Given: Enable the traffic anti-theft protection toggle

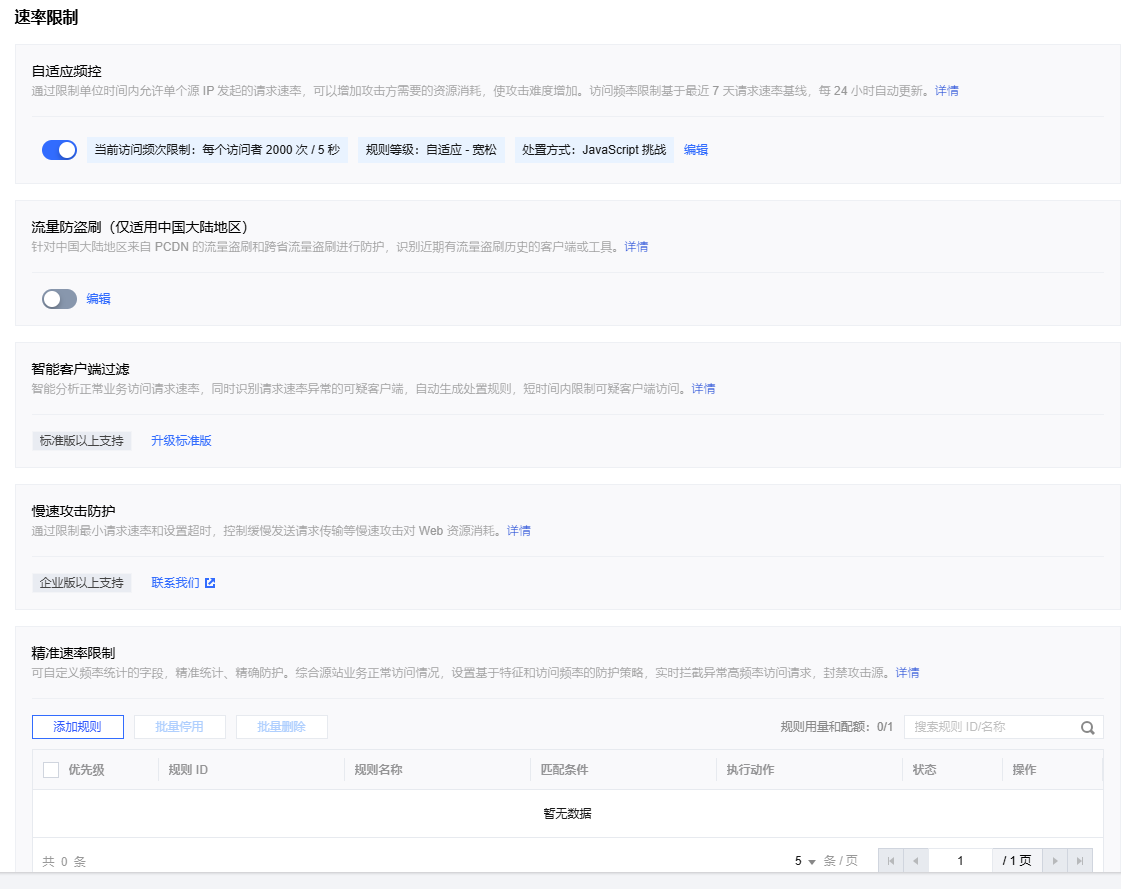Looking at the screenshot, I should coord(59,299).
